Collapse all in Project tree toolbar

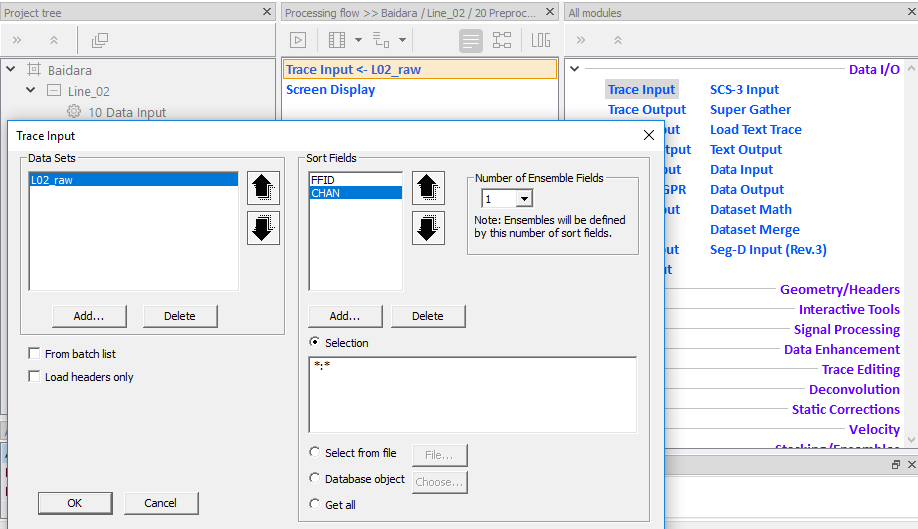click(x=54, y=40)
